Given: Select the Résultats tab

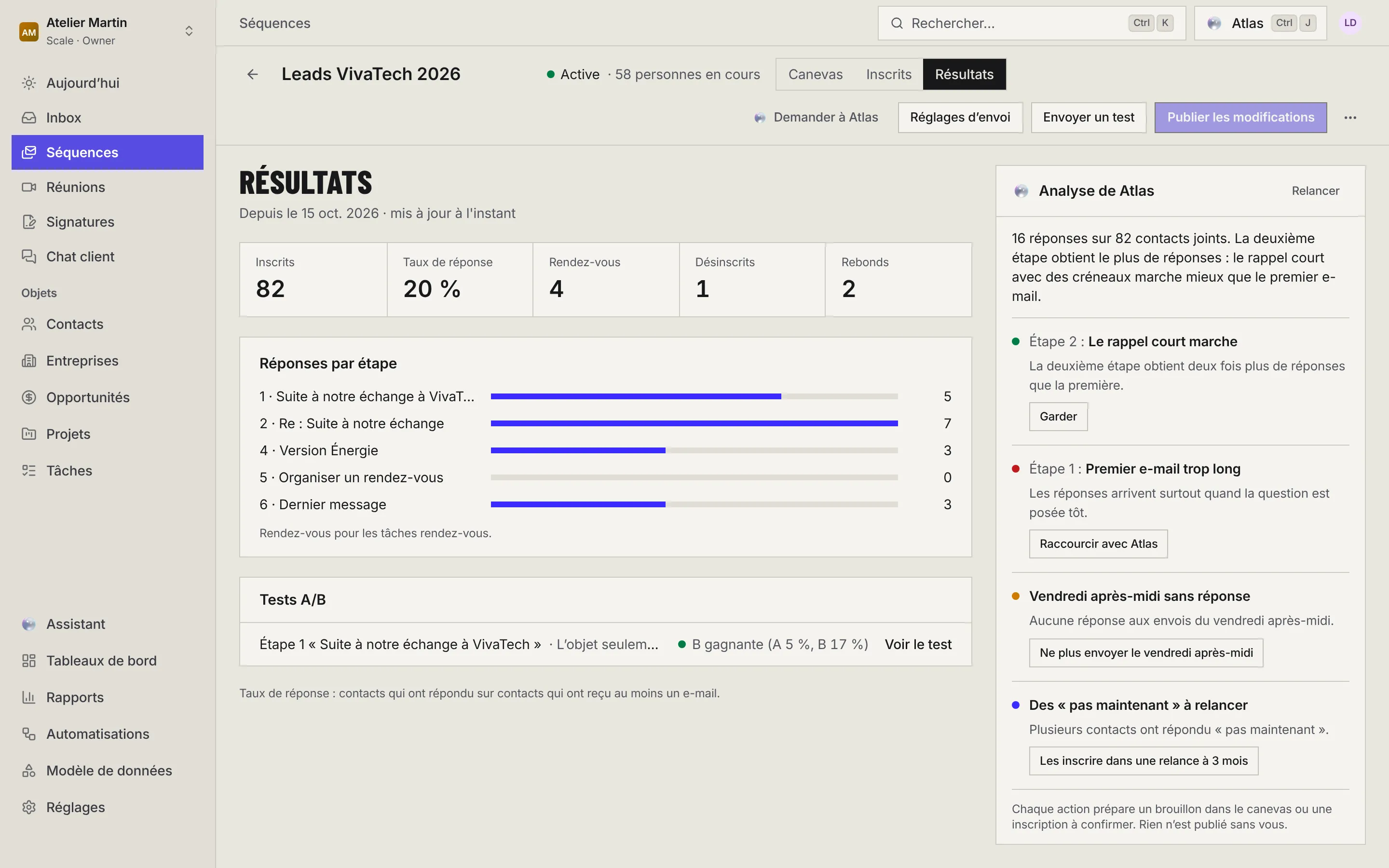Looking at the screenshot, I should point(964,74).
